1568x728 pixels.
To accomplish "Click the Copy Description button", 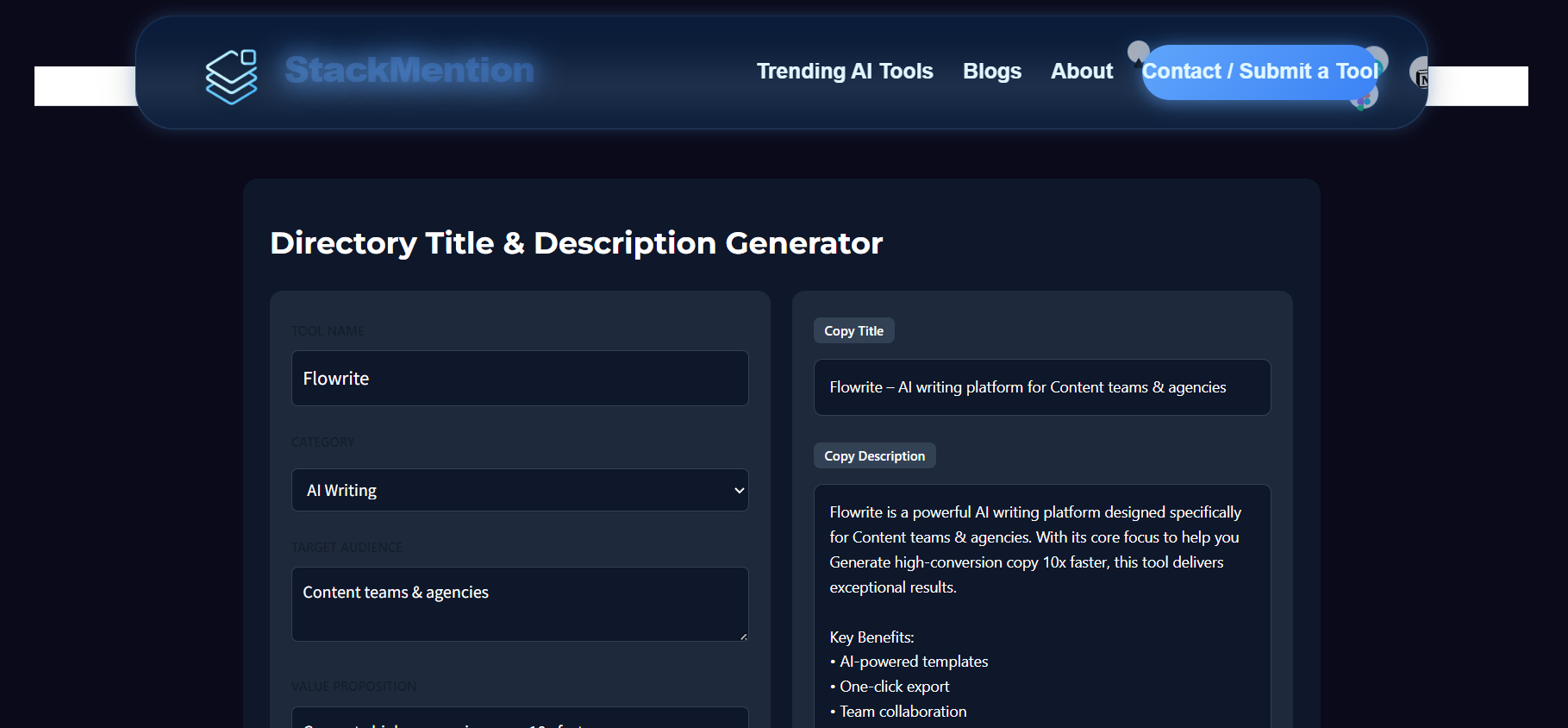I will click(874, 455).
